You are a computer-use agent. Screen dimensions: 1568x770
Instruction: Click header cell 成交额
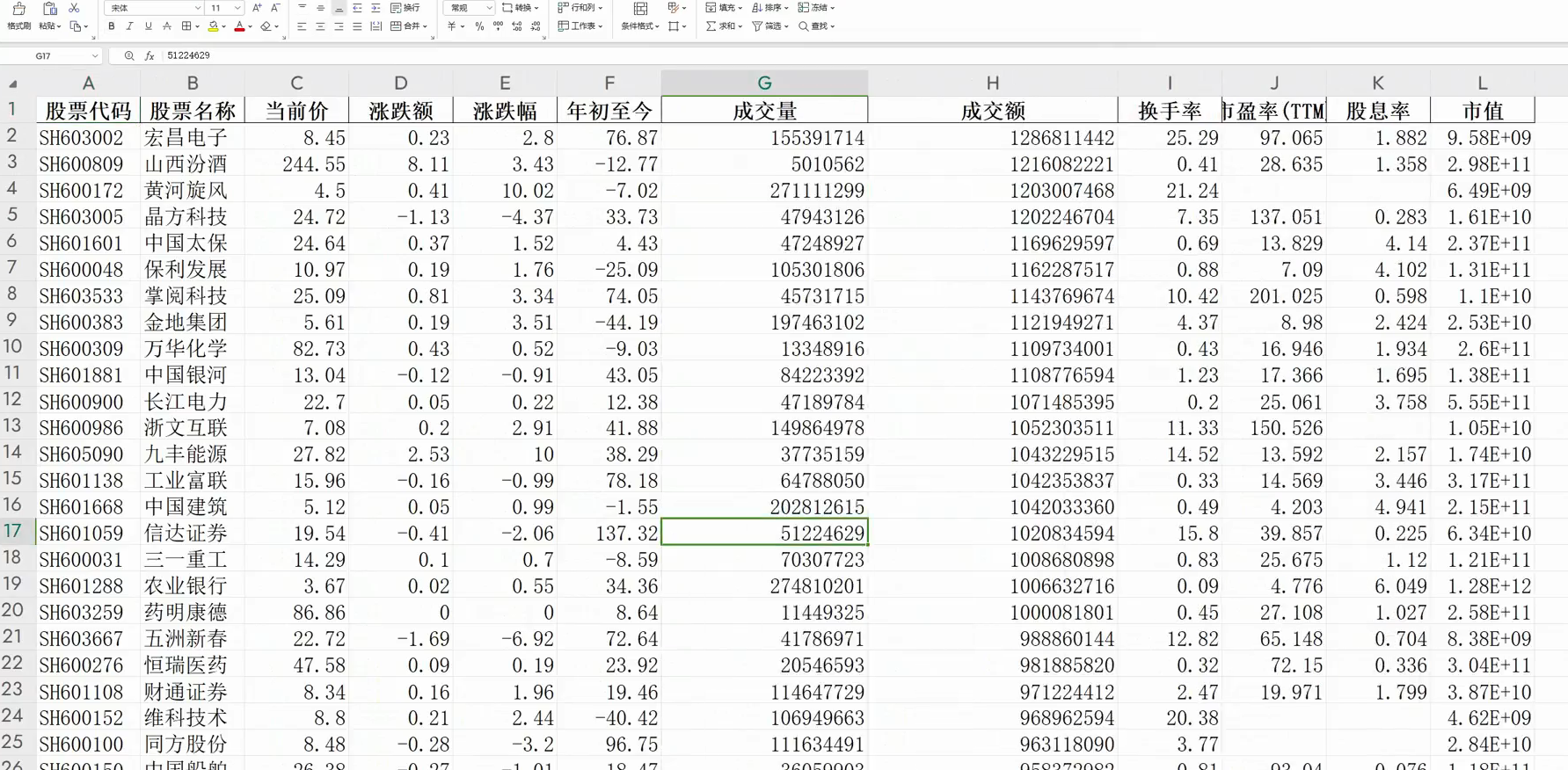tap(993, 111)
